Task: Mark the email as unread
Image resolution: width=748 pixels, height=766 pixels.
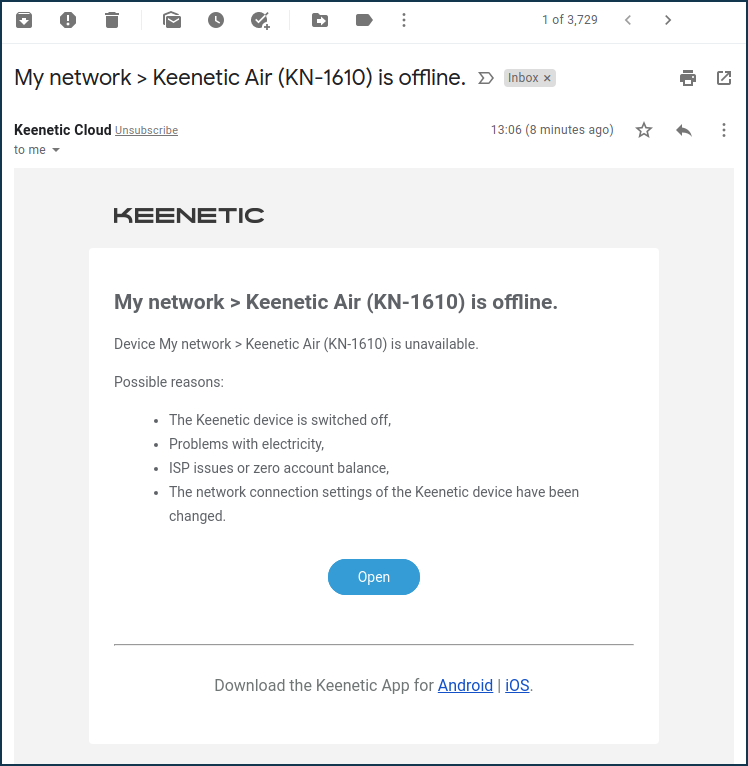Action: pyautogui.click(x=172, y=20)
